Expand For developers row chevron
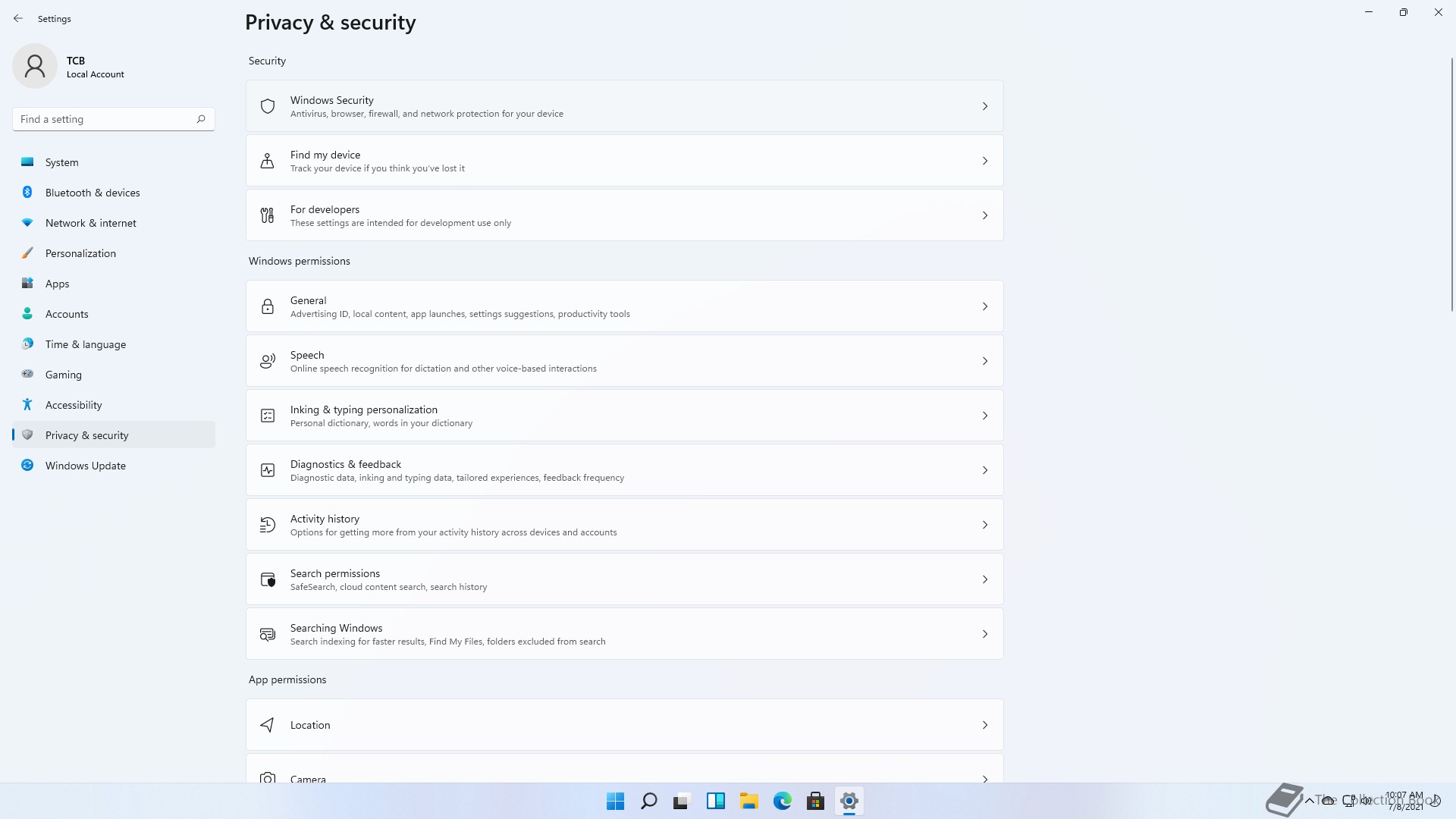The width and height of the screenshot is (1456, 819). tap(985, 215)
